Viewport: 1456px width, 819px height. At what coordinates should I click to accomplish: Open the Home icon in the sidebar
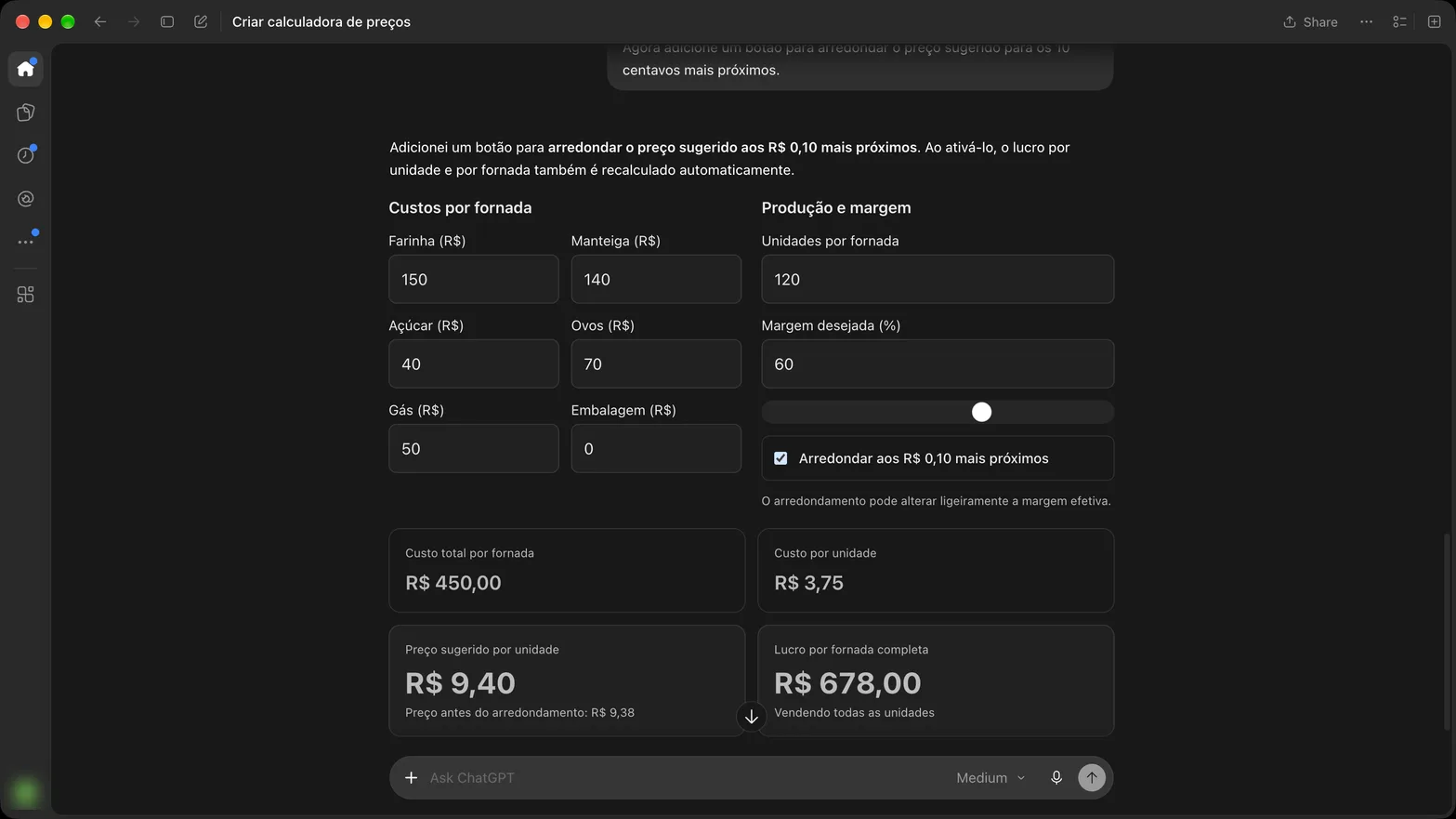(26, 69)
